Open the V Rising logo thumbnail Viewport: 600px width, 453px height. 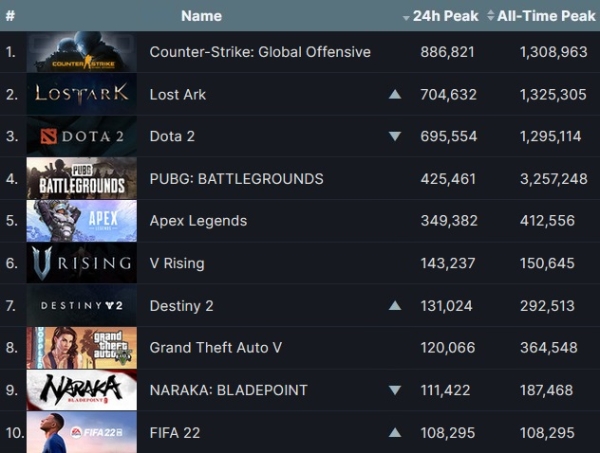click(81, 263)
